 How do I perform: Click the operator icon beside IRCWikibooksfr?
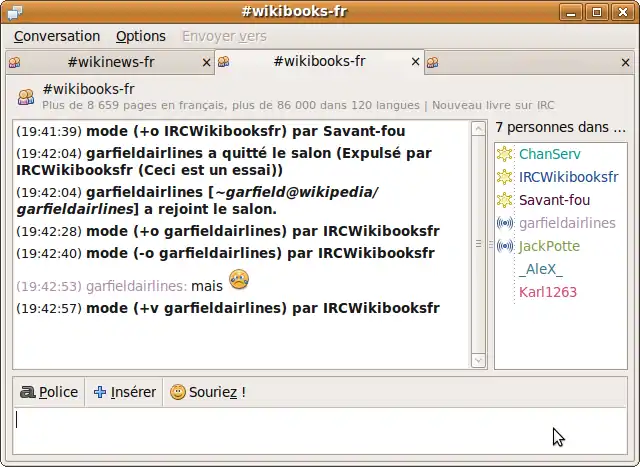(x=505, y=177)
